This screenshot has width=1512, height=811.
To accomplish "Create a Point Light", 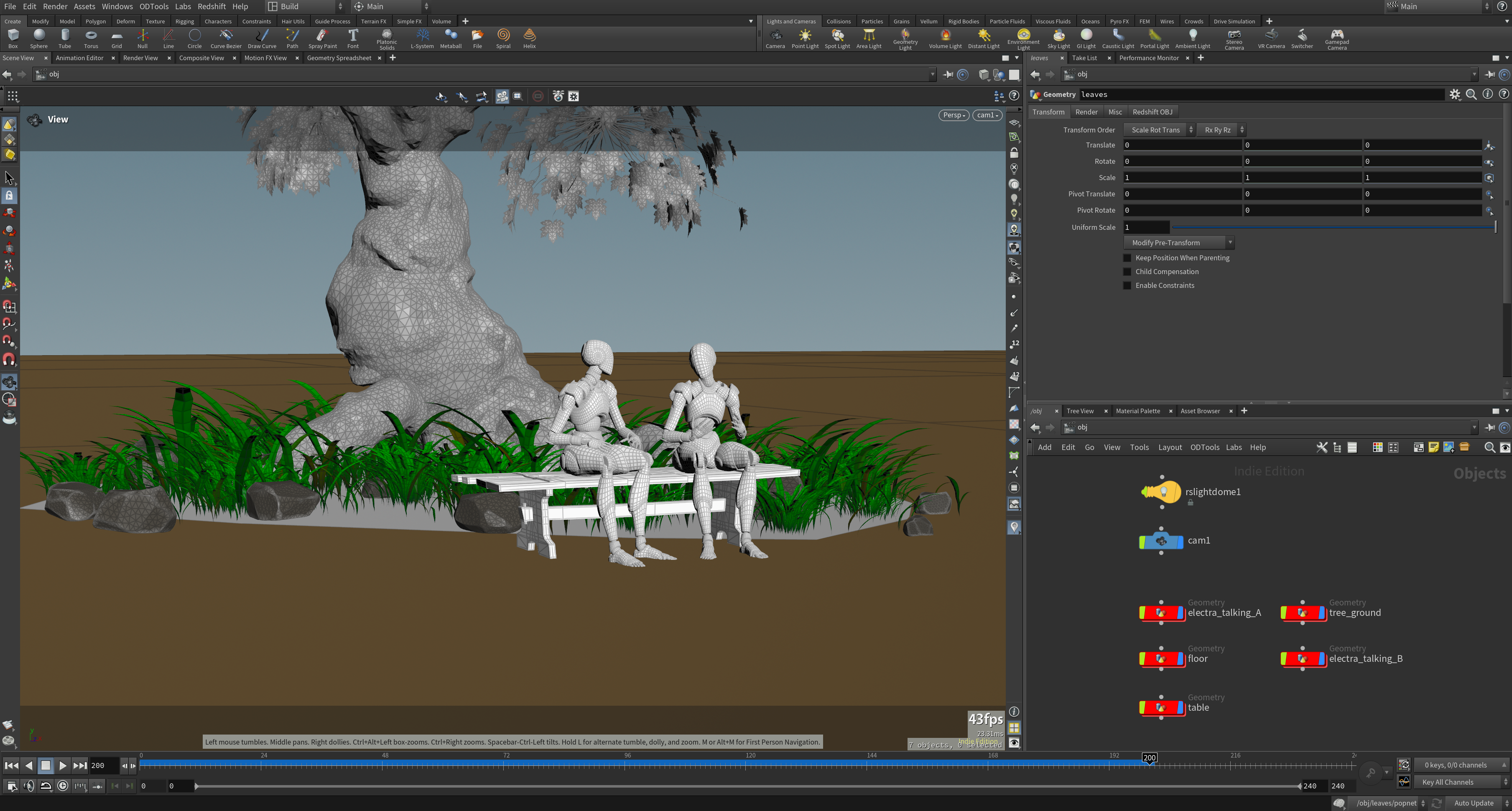I will pyautogui.click(x=805, y=39).
